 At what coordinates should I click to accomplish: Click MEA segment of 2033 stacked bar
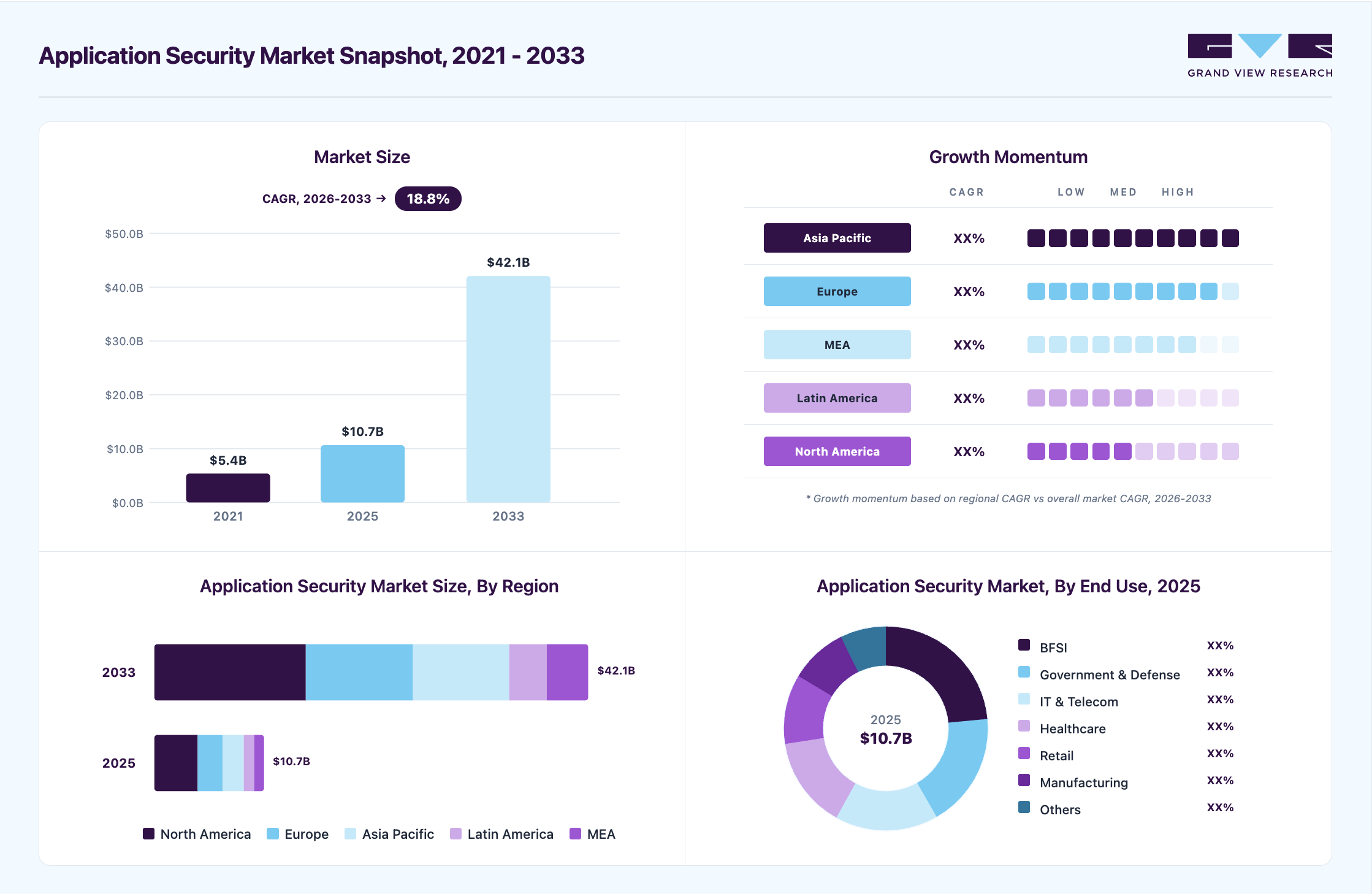tap(568, 672)
